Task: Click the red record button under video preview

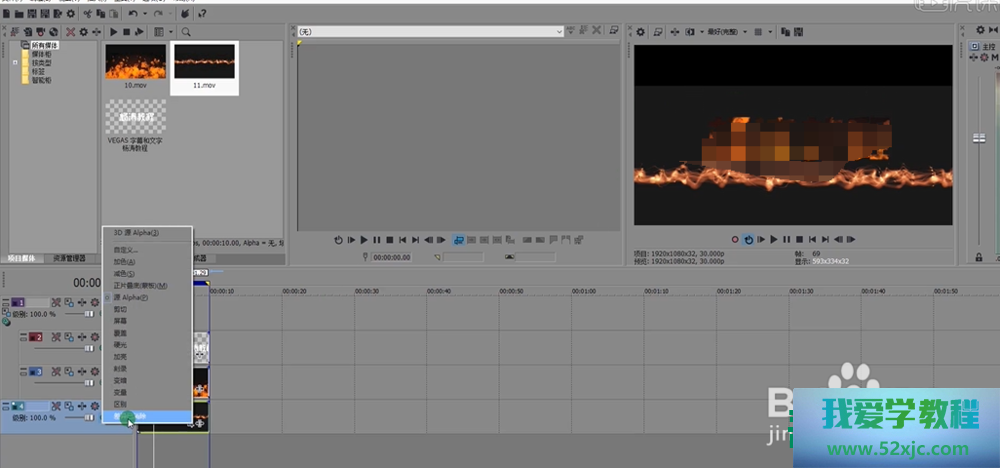Action: click(734, 240)
